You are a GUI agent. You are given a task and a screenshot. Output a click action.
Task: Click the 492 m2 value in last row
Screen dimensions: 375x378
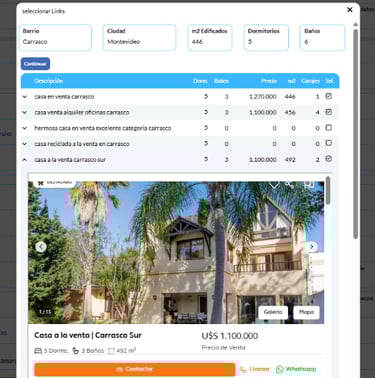(290, 160)
